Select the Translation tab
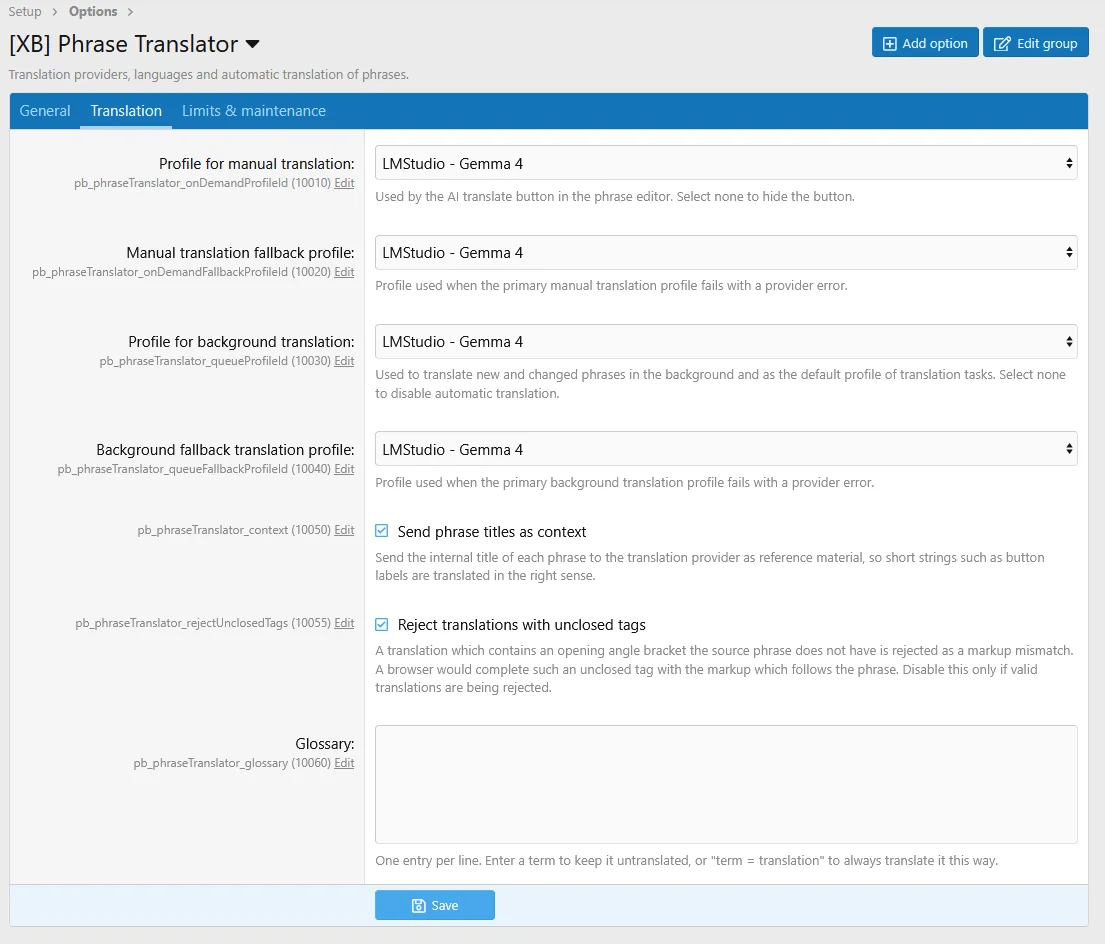The width and height of the screenshot is (1105, 944). tap(126, 111)
